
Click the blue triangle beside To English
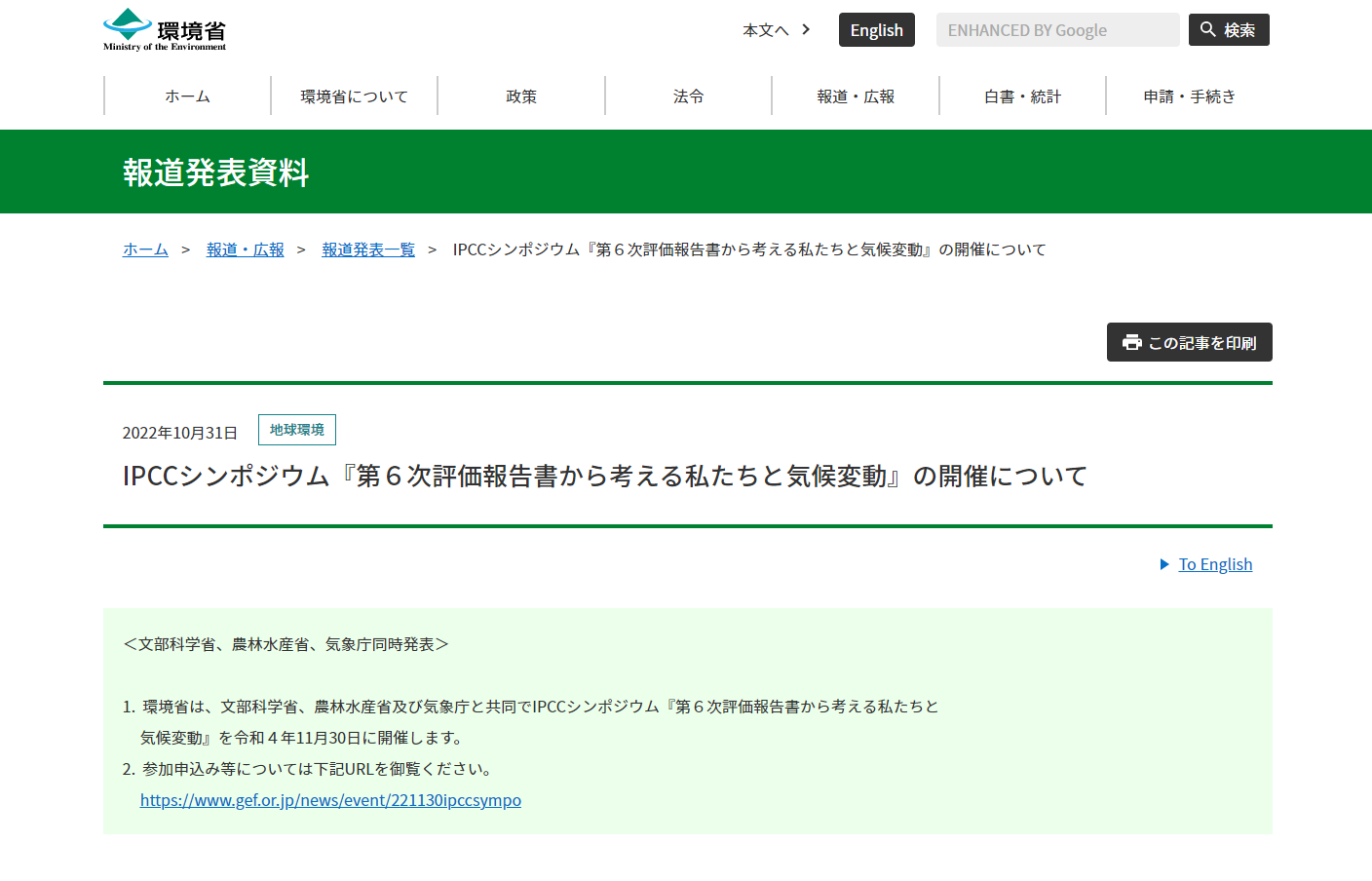click(1163, 564)
